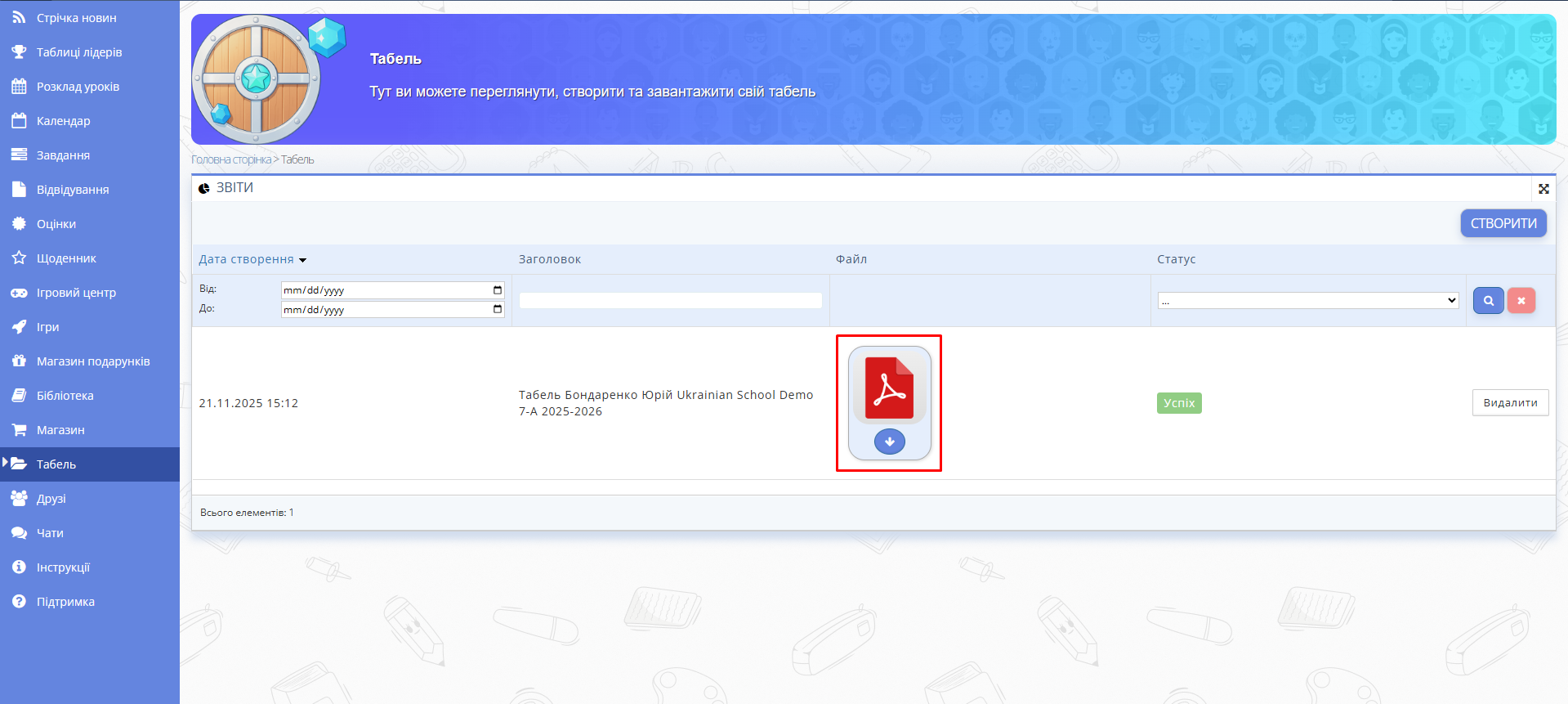Expand the reports panel to fullscreen
This screenshot has height=704, width=1568.
coord(1543,189)
